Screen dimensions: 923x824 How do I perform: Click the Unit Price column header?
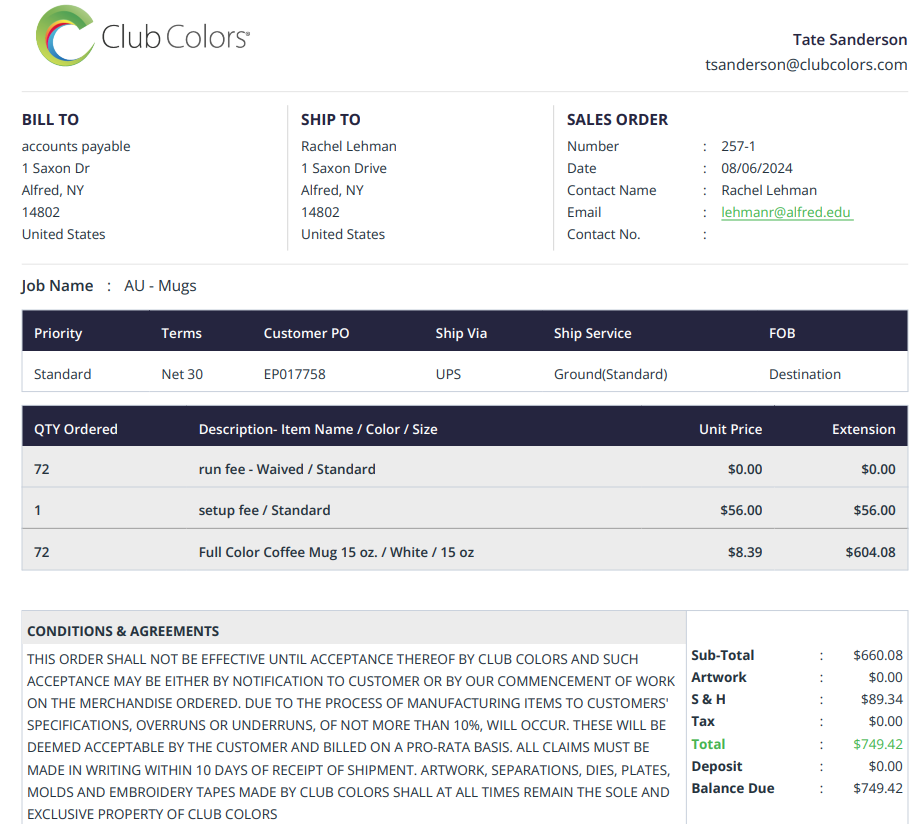coord(730,430)
